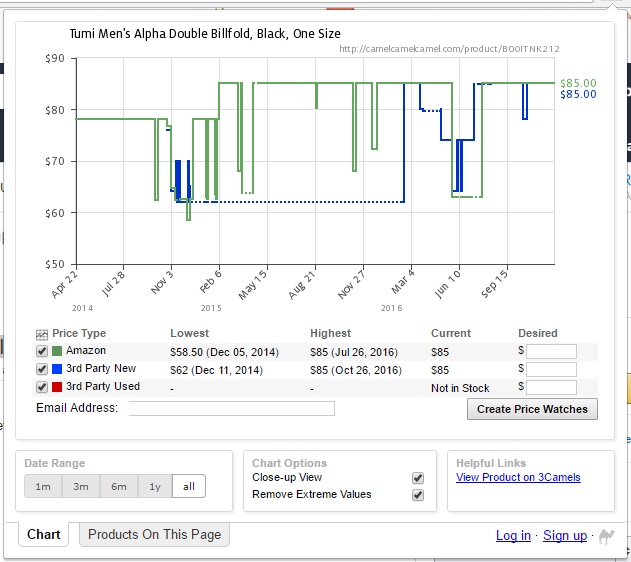The width and height of the screenshot is (631, 562).
Task: Uncheck Remove Extreme Values
Action: coord(418,495)
